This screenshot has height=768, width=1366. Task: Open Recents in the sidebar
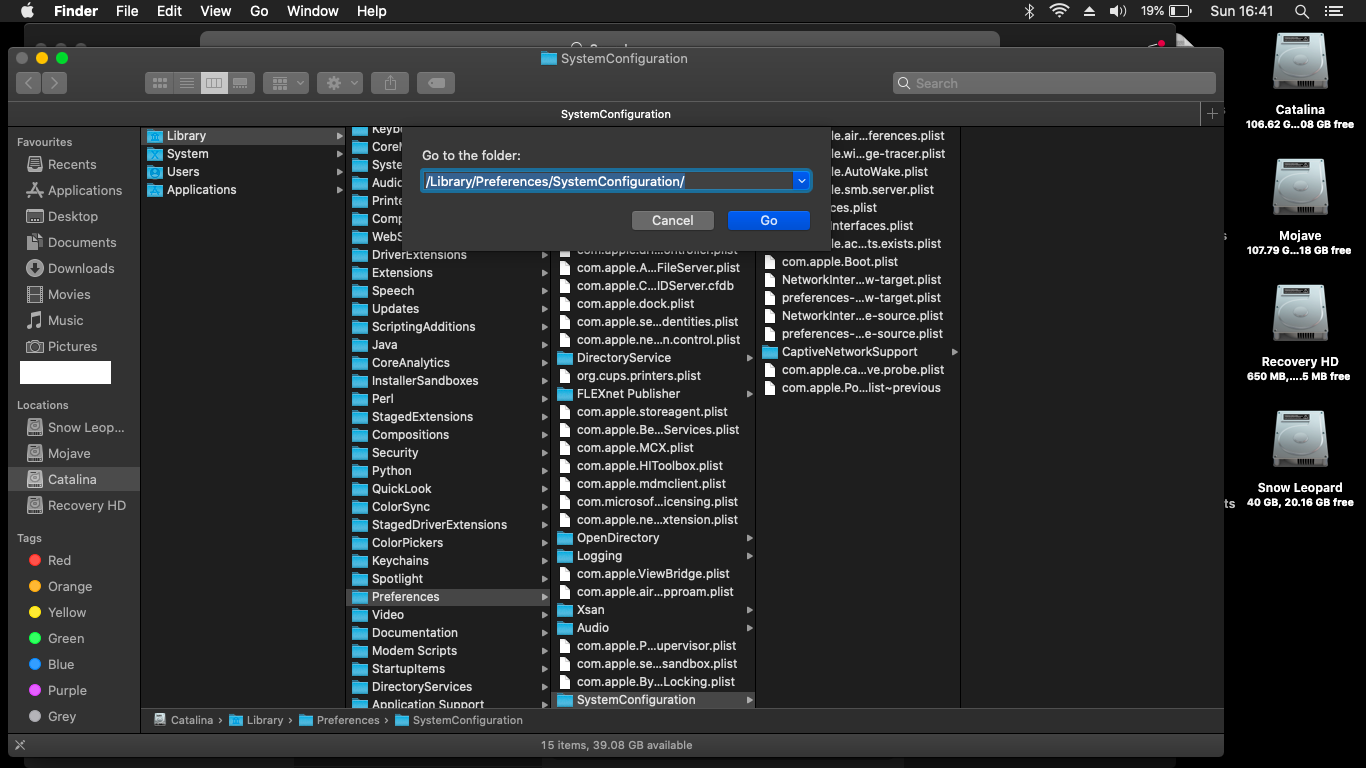pos(72,165)
